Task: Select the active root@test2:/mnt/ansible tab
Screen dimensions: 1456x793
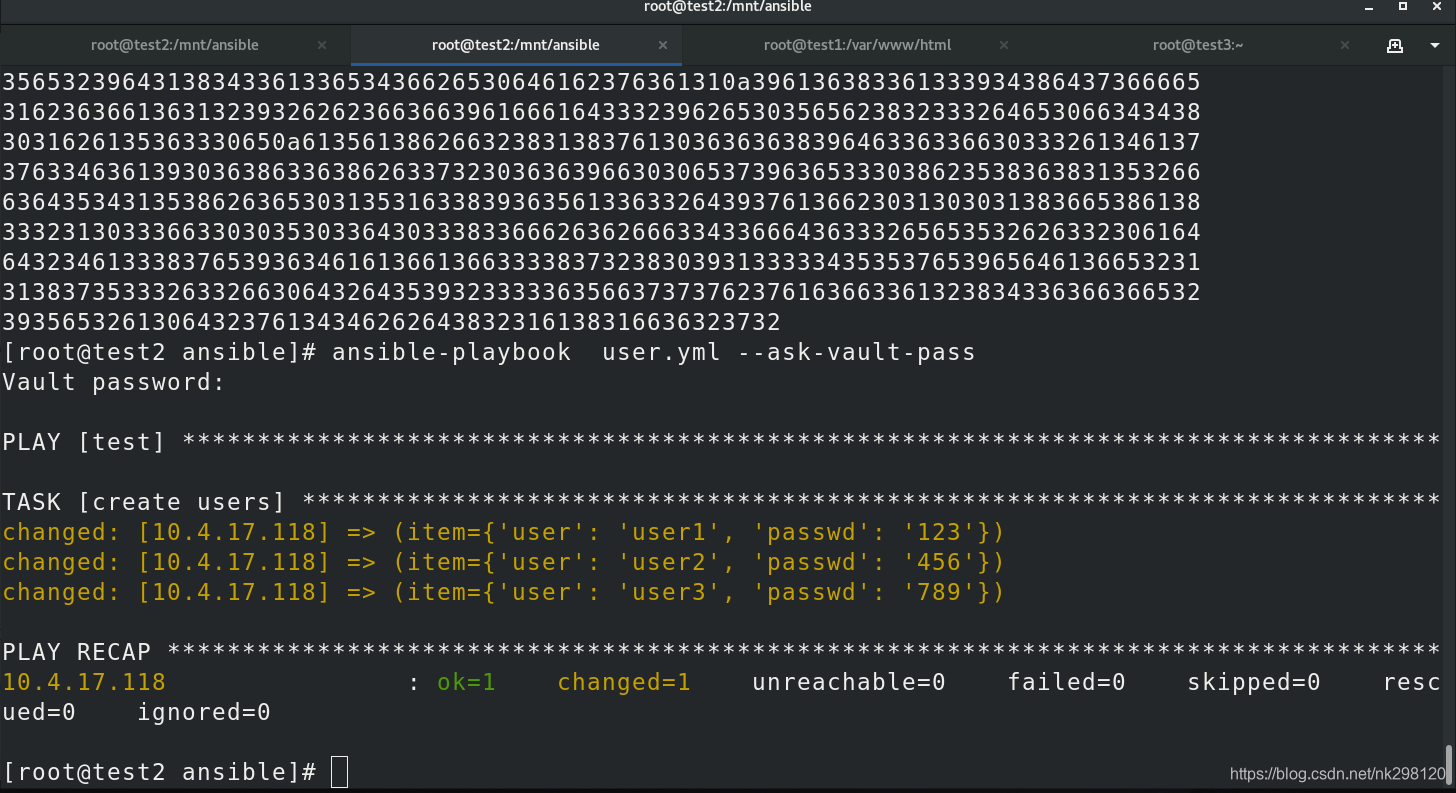Action: [x=516, y=45]
